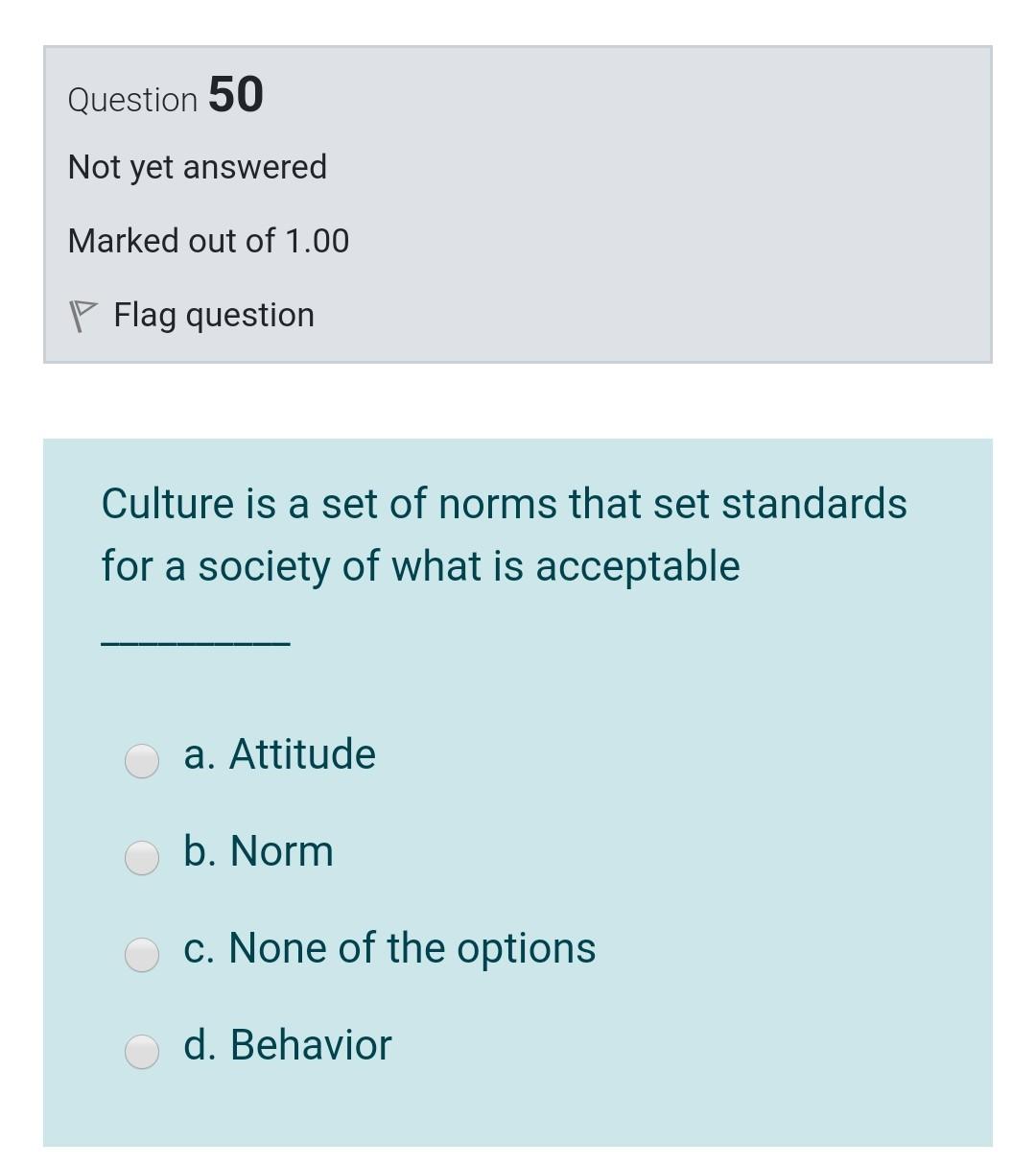Select radio button for option c. None of the options

click(142, 956)
